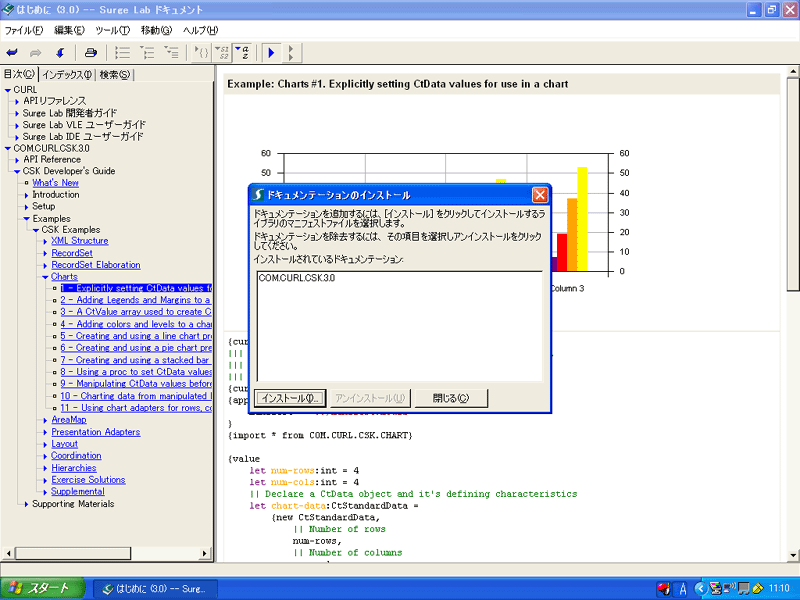
Task: Open the What's New link
Action: (x=55, y=183)
